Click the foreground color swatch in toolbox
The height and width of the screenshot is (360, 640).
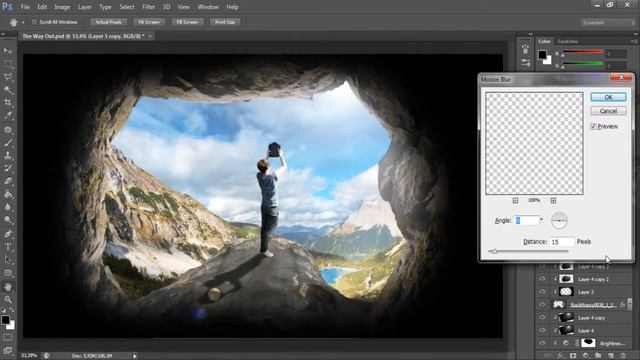[x=5, y=320]
